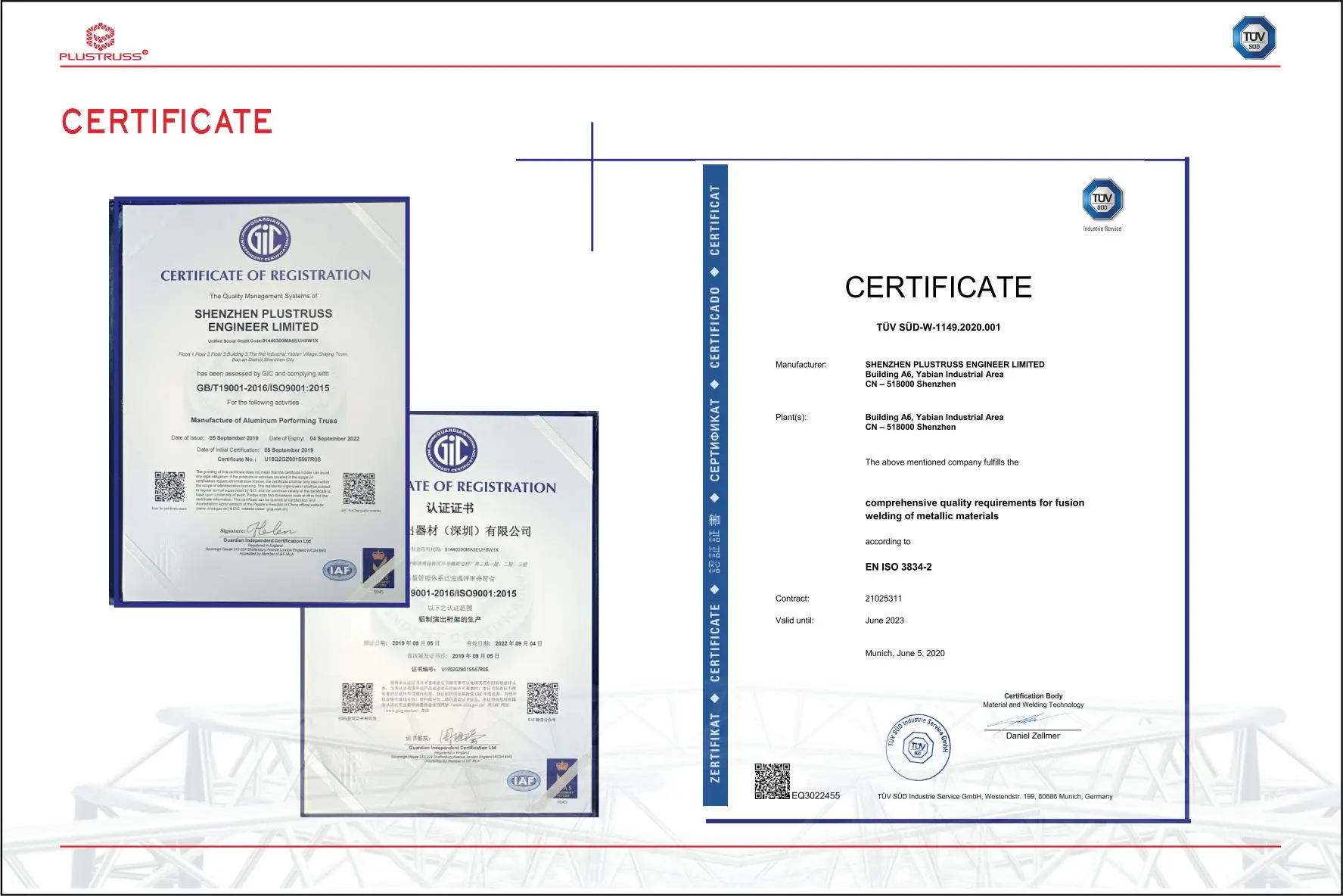Select GB/T19001-2016/ISO9001:2015 on the English certificate

pyautogui.click(x=263, y=388)
